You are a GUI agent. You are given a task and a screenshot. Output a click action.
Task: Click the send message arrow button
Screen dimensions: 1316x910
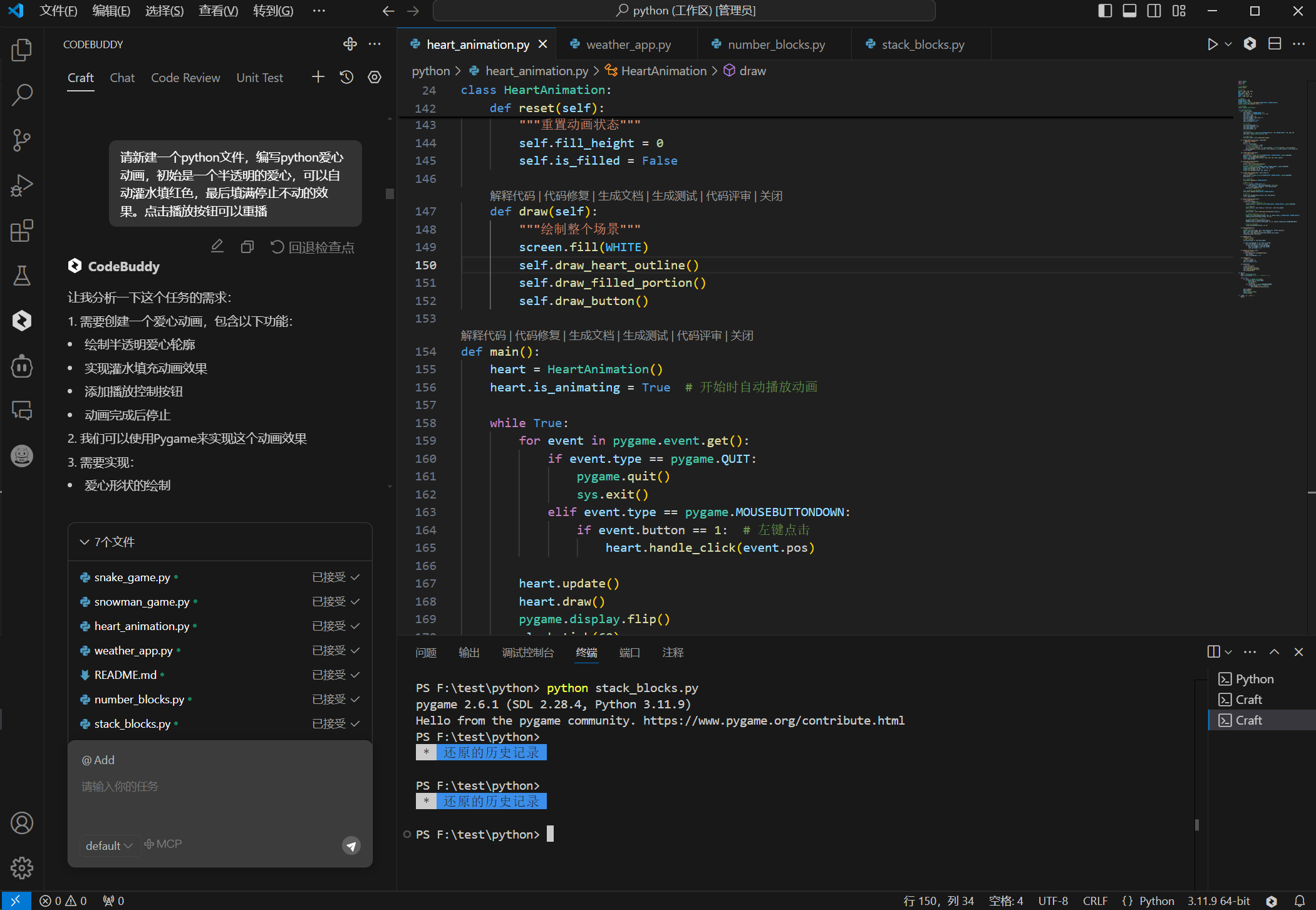[351, 845]
